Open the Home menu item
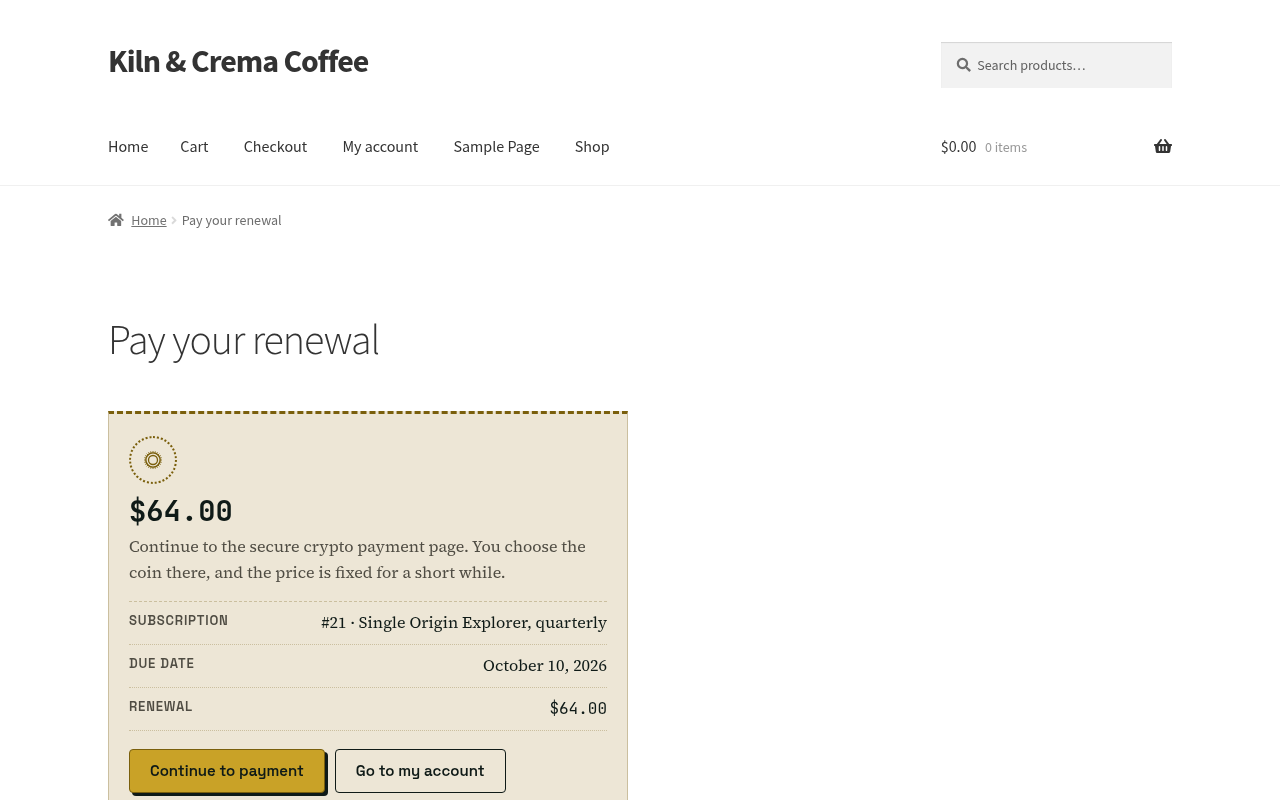The width and height of the screenshot is (1280, 800). tap(128, 147)
